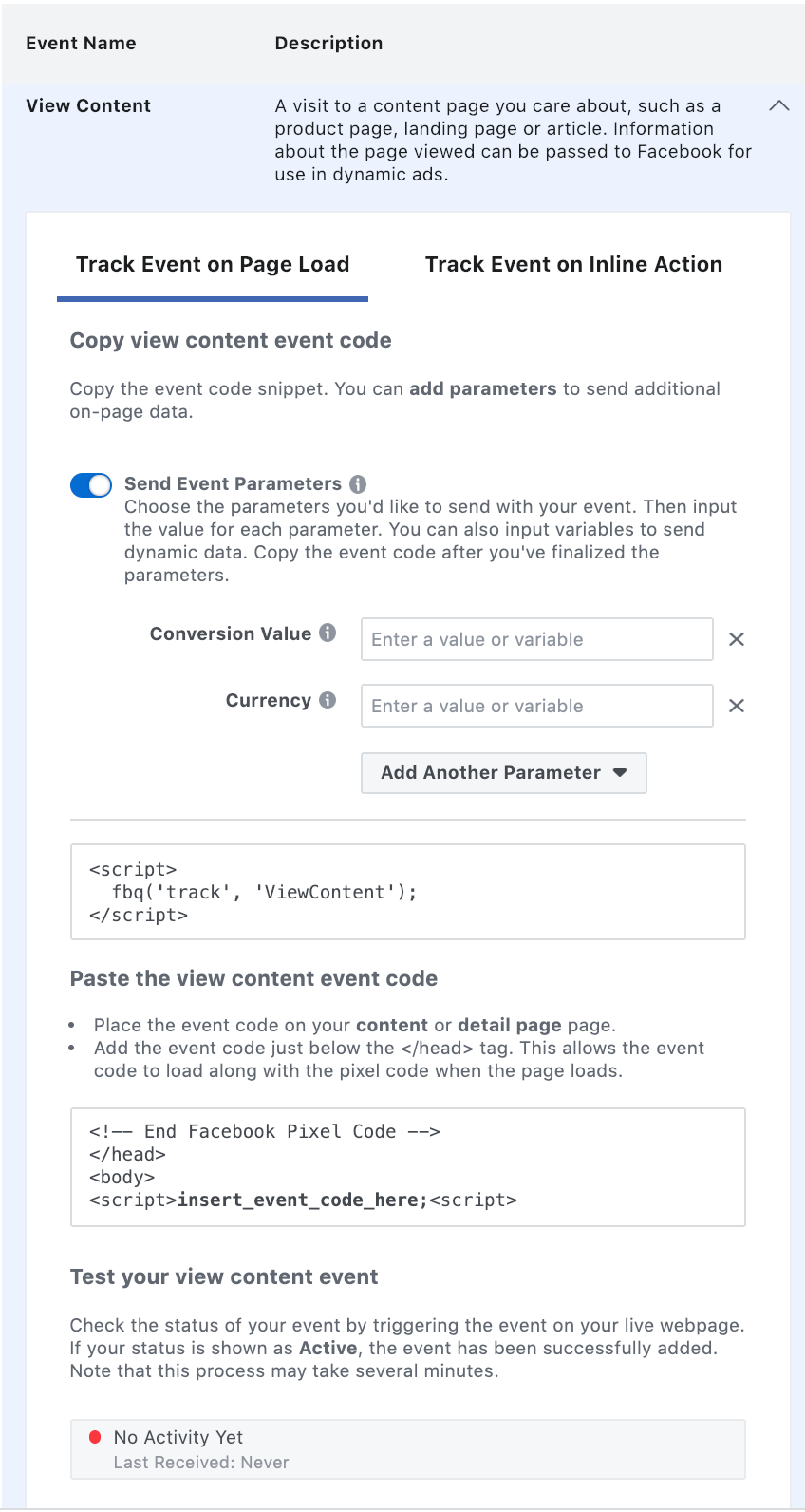The image size is (805, 1512).
Task: Collapse the View Content event row
Action: (x=778, y=105)
